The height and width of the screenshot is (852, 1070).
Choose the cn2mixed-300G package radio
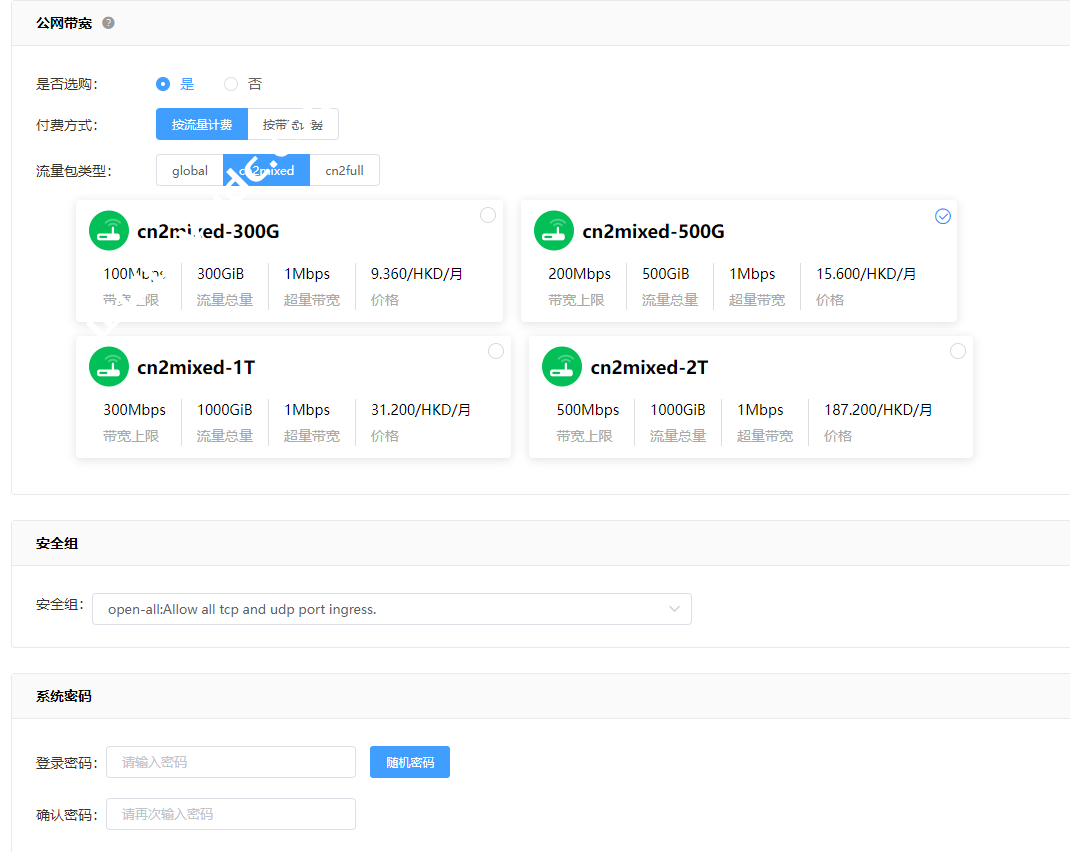pos(488,215)
